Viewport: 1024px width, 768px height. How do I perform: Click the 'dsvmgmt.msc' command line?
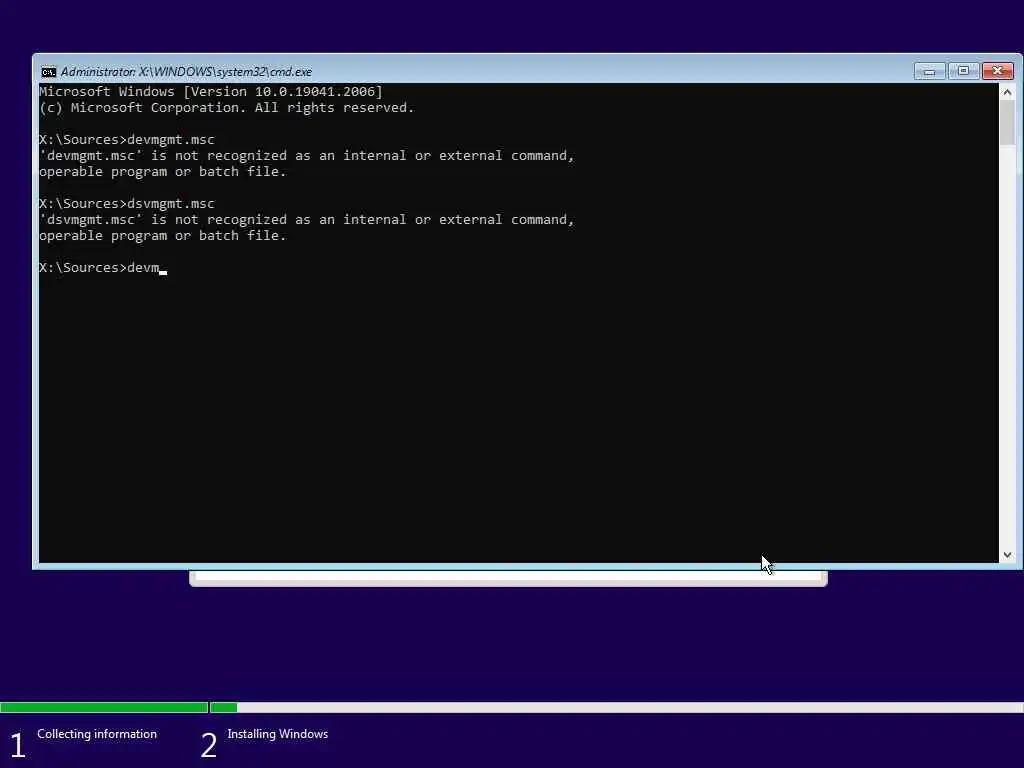click(x=127, y=203)
